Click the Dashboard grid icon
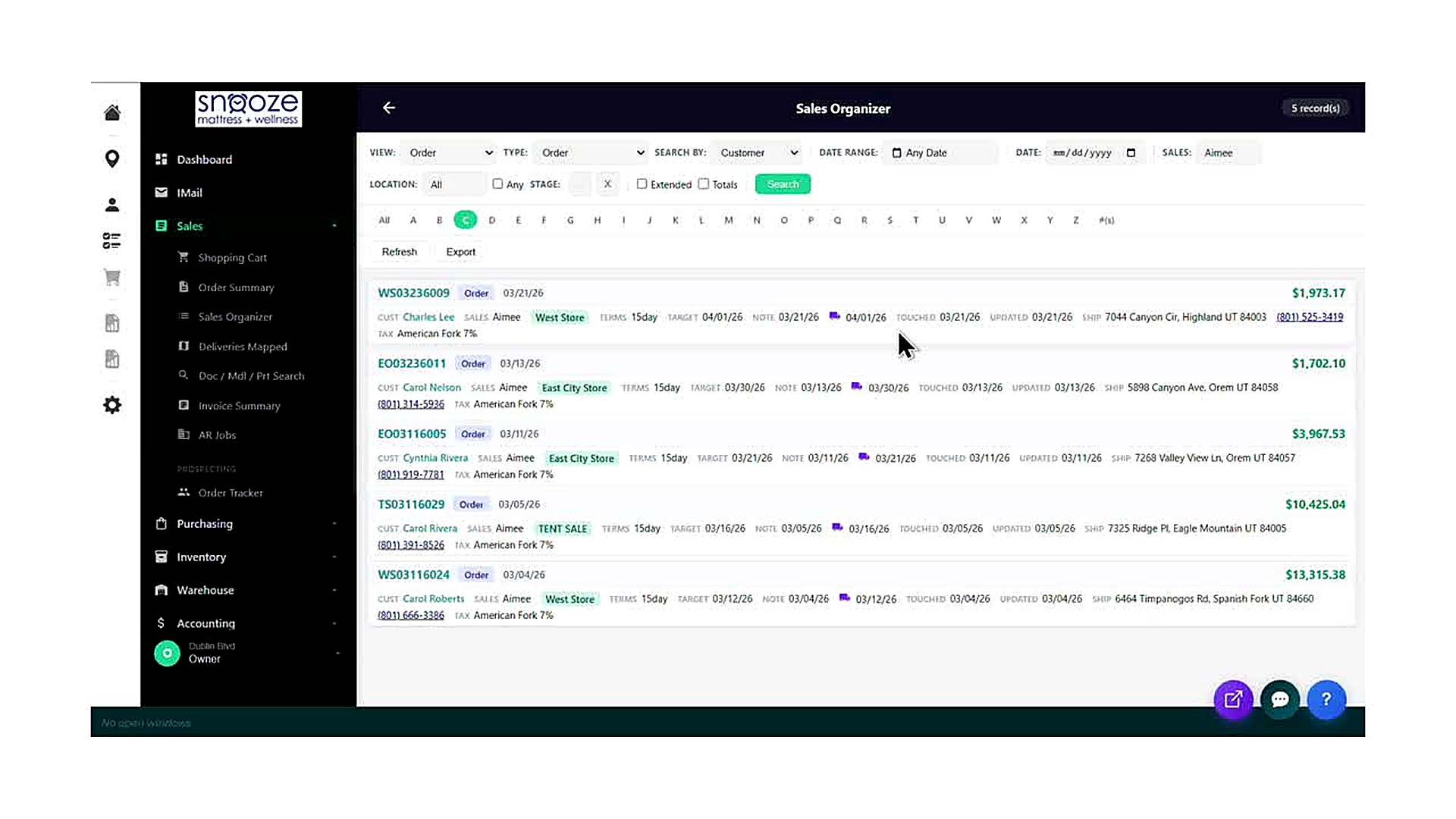The width and height of the screenshot is (1456, 819). click(161, 159)
